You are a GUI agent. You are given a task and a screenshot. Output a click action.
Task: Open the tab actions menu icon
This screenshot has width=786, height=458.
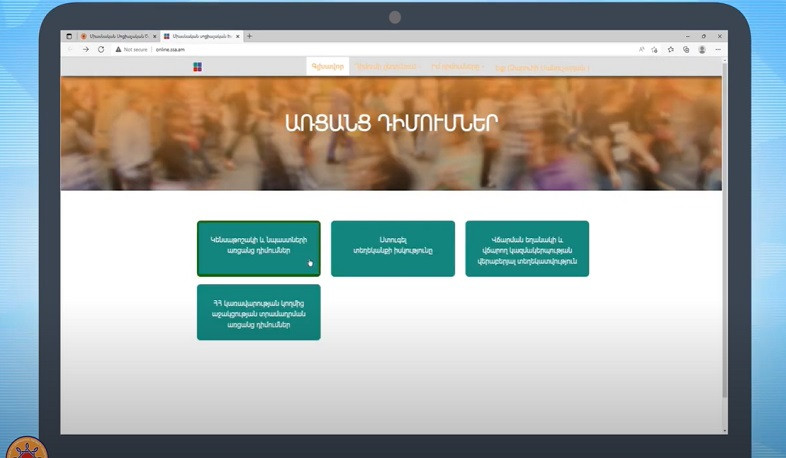[x=69, y=36]
